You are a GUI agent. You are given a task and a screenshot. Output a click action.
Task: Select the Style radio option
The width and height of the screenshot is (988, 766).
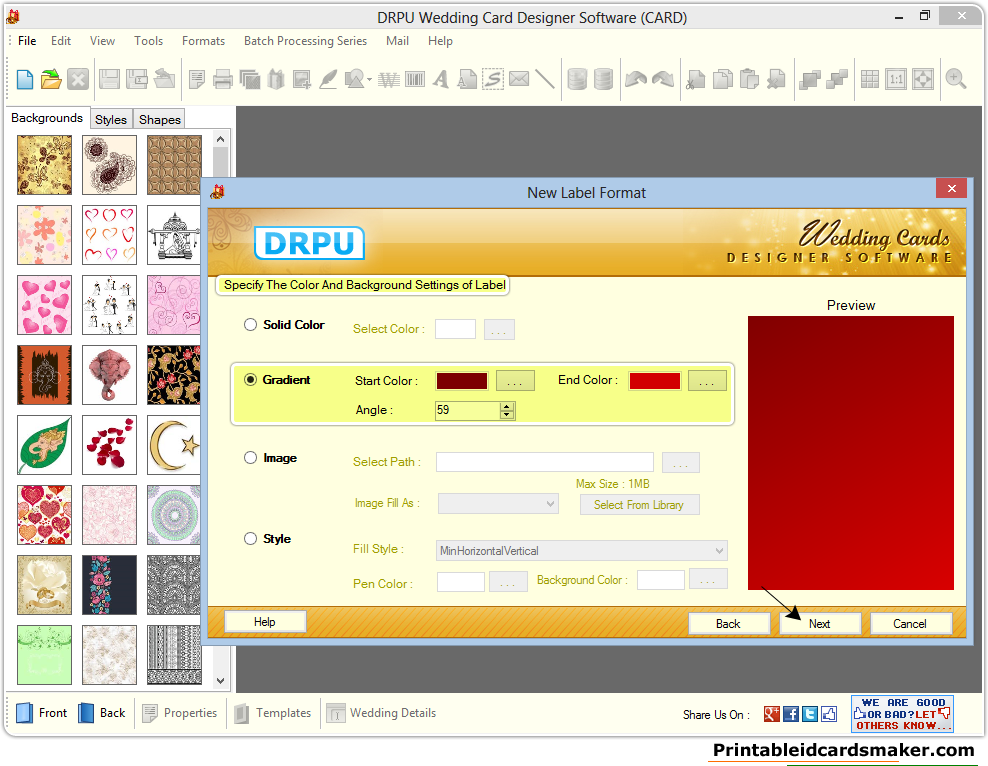coord(251,539)
